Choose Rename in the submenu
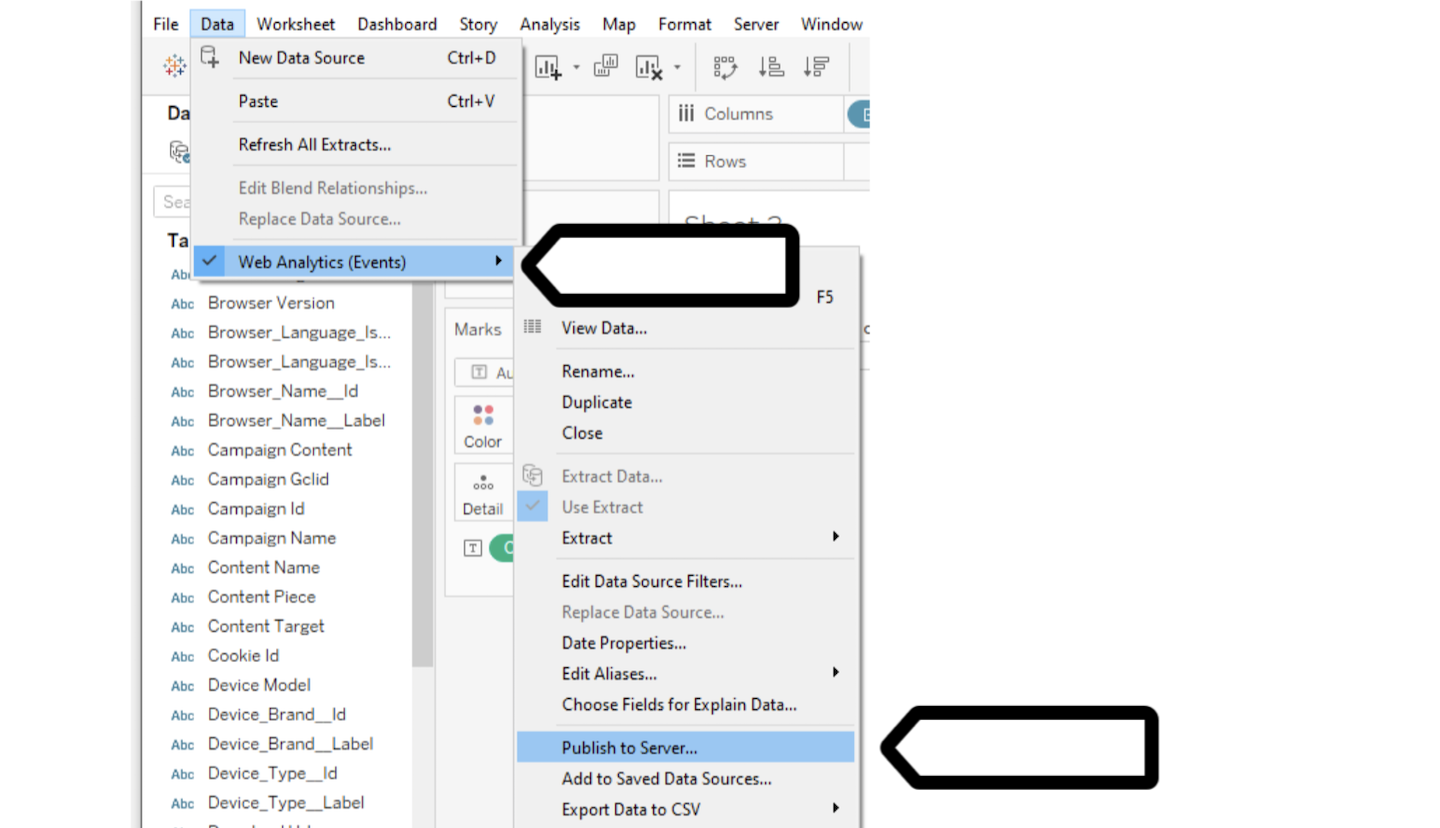The image size is (1440, 828). point(686,371)
